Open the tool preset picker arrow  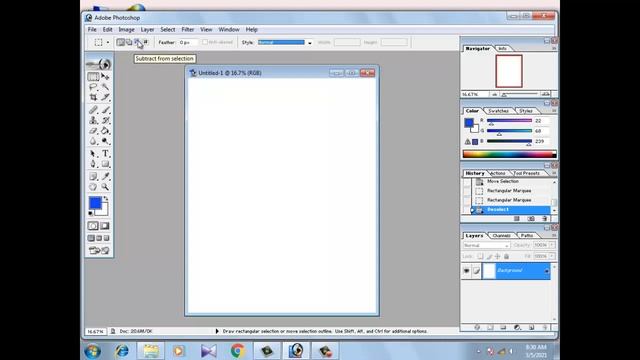(x=108, y=42)
